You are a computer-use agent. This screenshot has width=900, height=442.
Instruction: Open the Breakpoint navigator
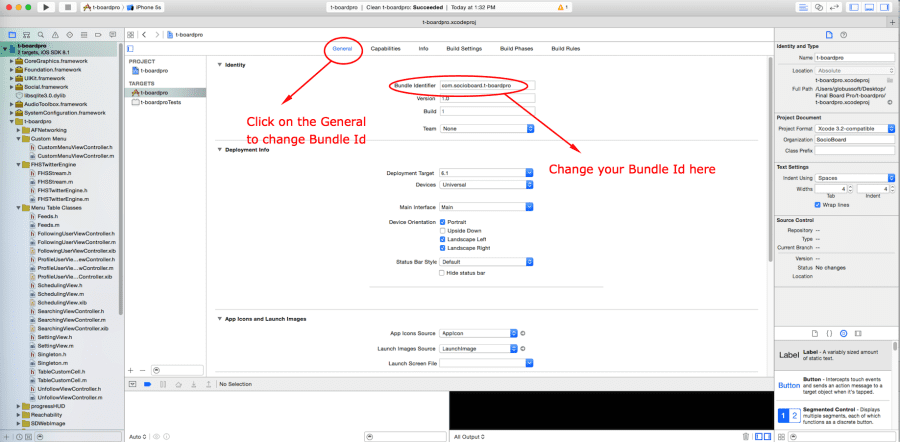pos(98,34)
